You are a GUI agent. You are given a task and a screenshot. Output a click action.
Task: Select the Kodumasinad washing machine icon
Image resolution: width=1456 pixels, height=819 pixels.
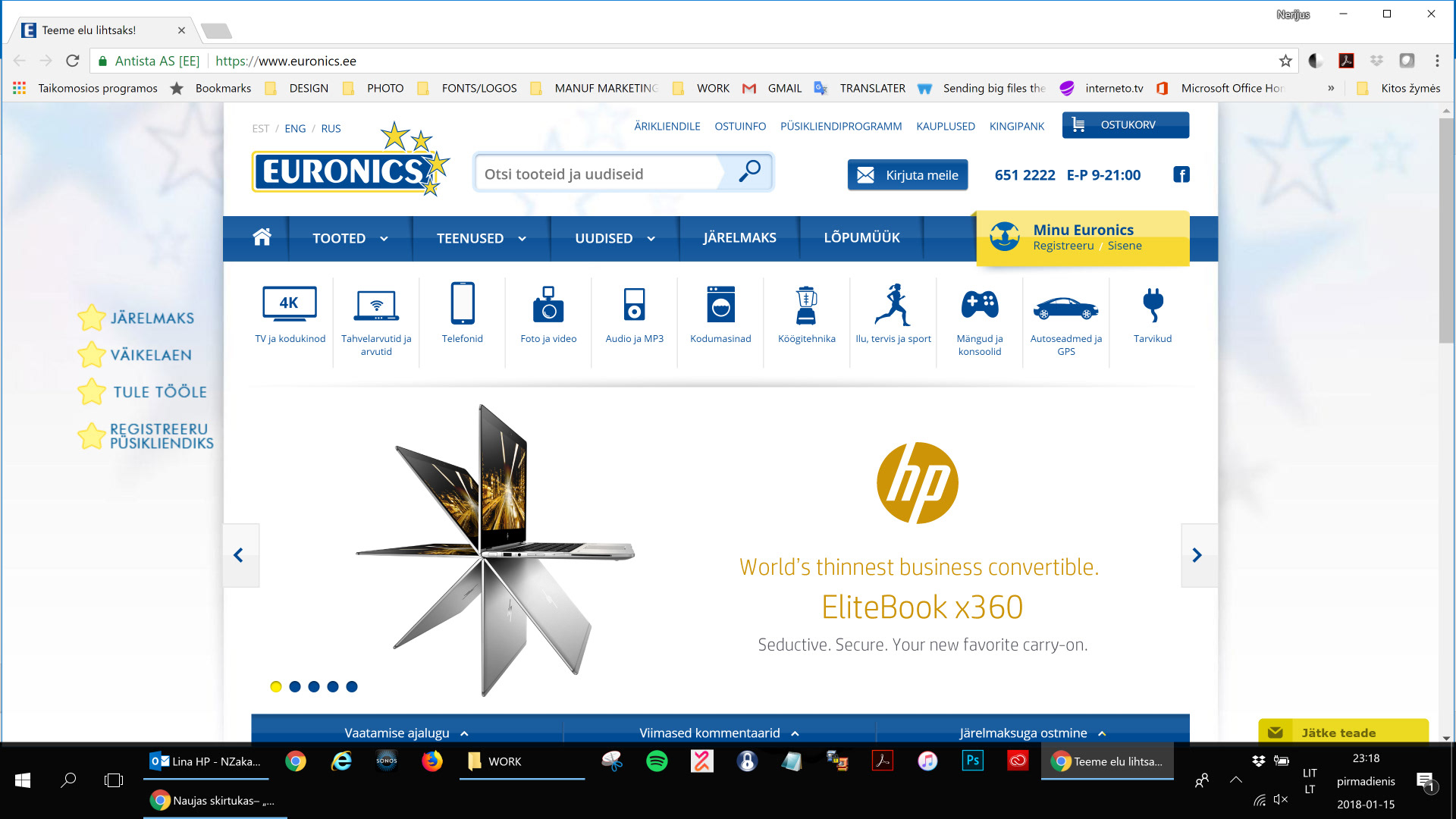[x=720, y=304]
